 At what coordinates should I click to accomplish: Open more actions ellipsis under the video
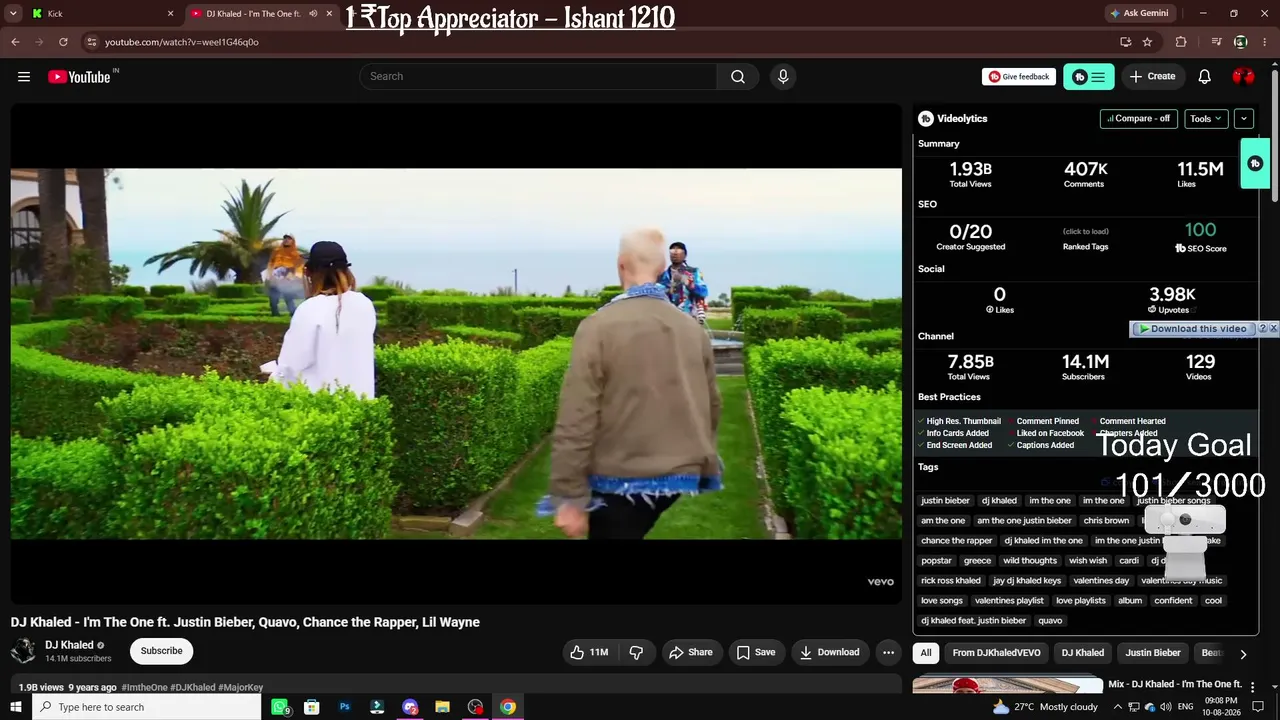pos(888,652)
